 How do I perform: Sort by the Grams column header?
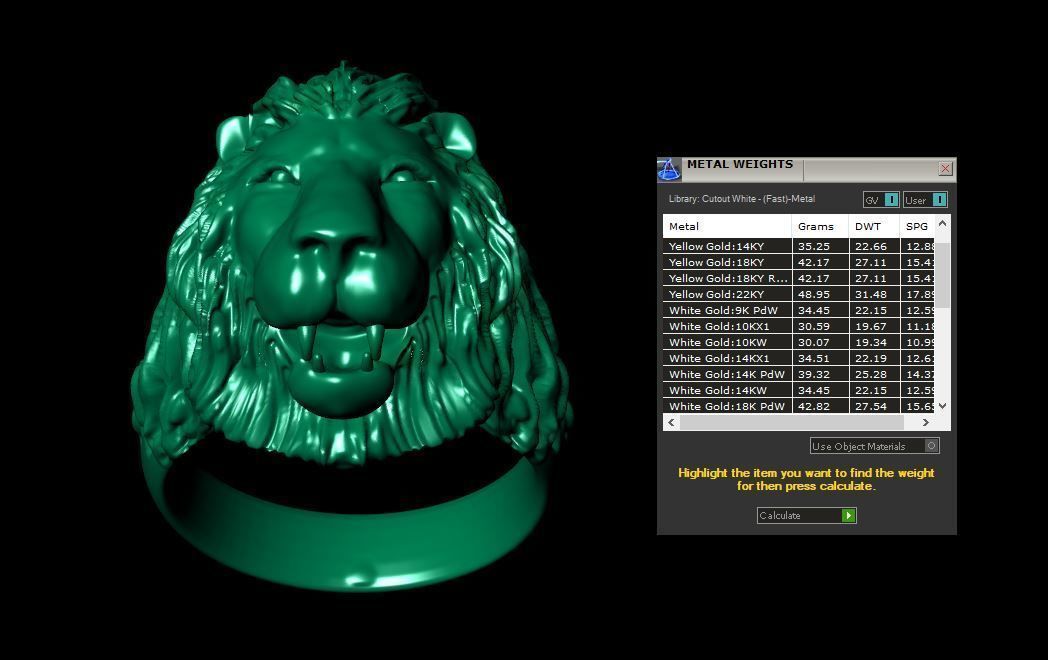[x=820, y=226]
